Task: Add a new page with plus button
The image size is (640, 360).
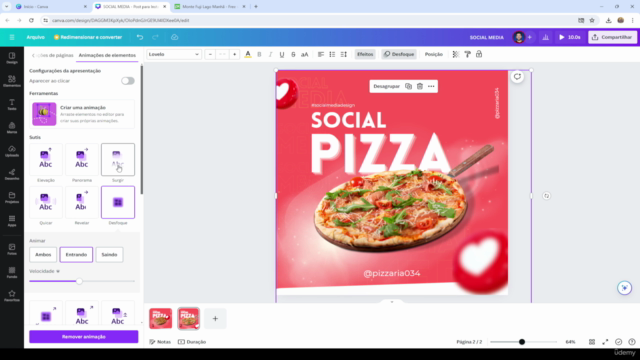Action: coord(215,318)
